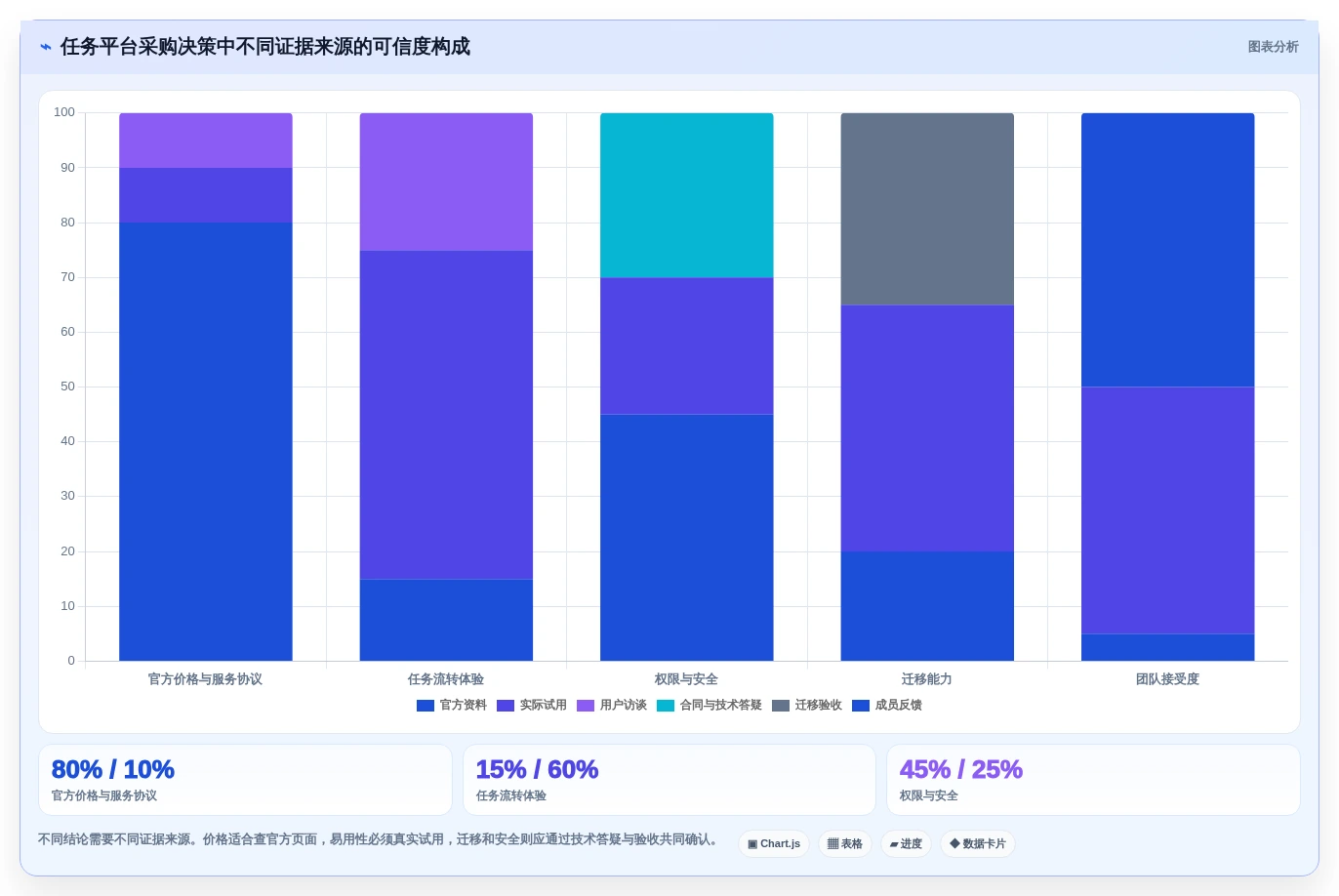Select the 数据卡片 tag button
The image size is (1339, 896).
coord(978,843)
